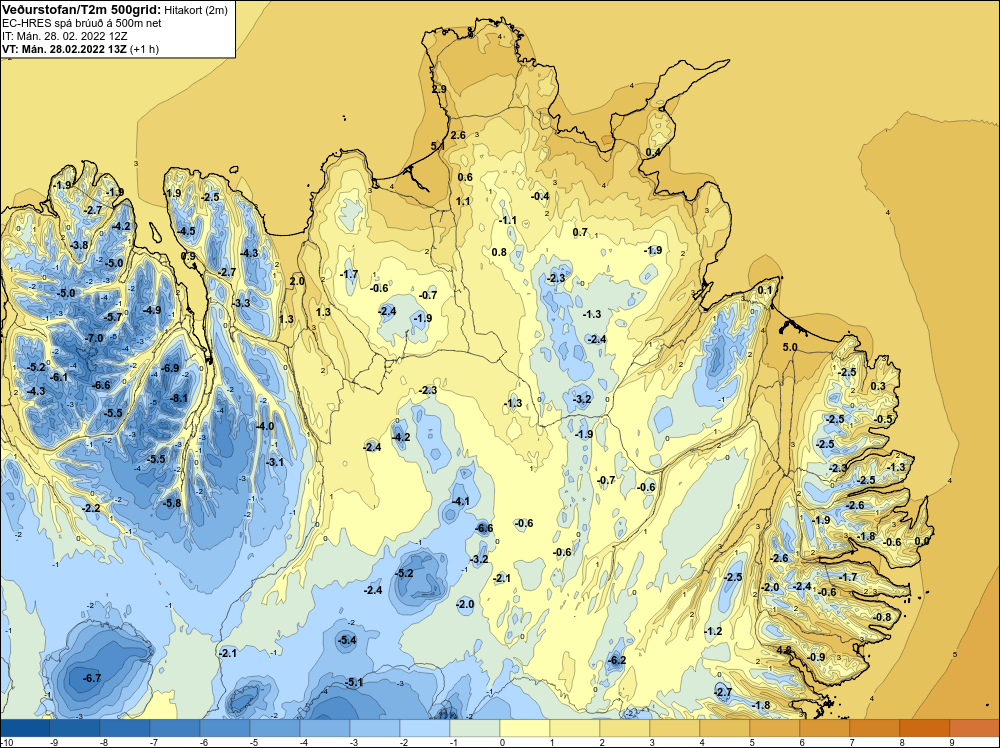Click the 0.0 temperature reading
1000x748 pixels.
922,541
